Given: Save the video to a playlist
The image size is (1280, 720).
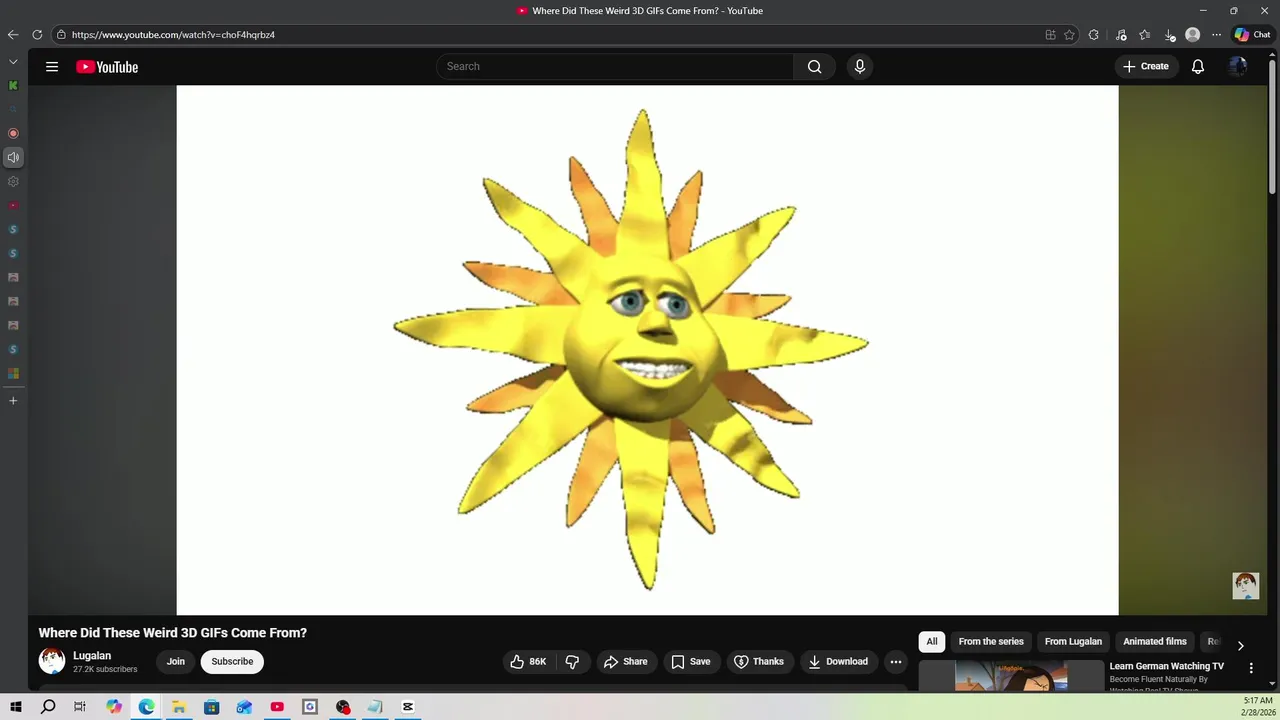Looking at the screenshot, I should click(x=691, y=662).
